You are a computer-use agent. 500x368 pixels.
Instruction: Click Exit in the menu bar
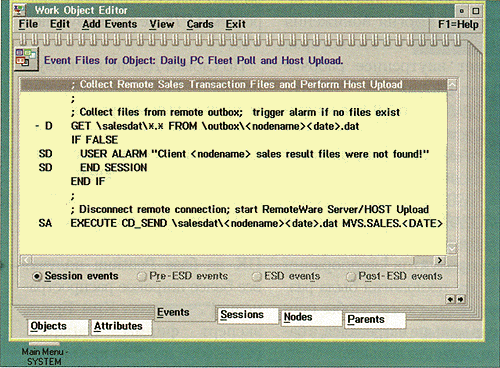pos(235,24)
